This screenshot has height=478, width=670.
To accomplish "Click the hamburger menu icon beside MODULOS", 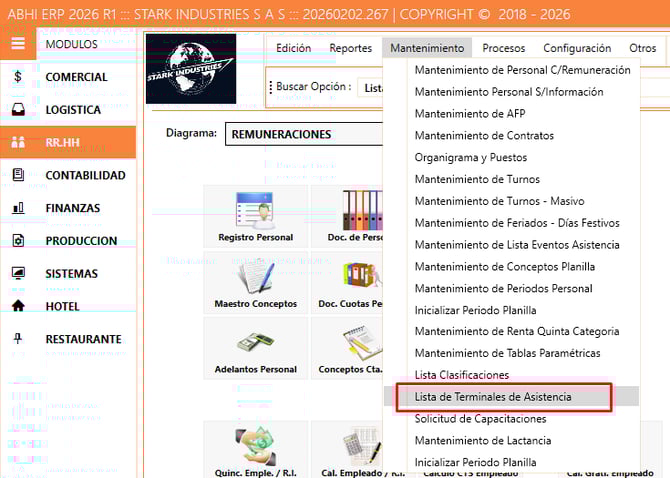I will [x=18, y=44].
